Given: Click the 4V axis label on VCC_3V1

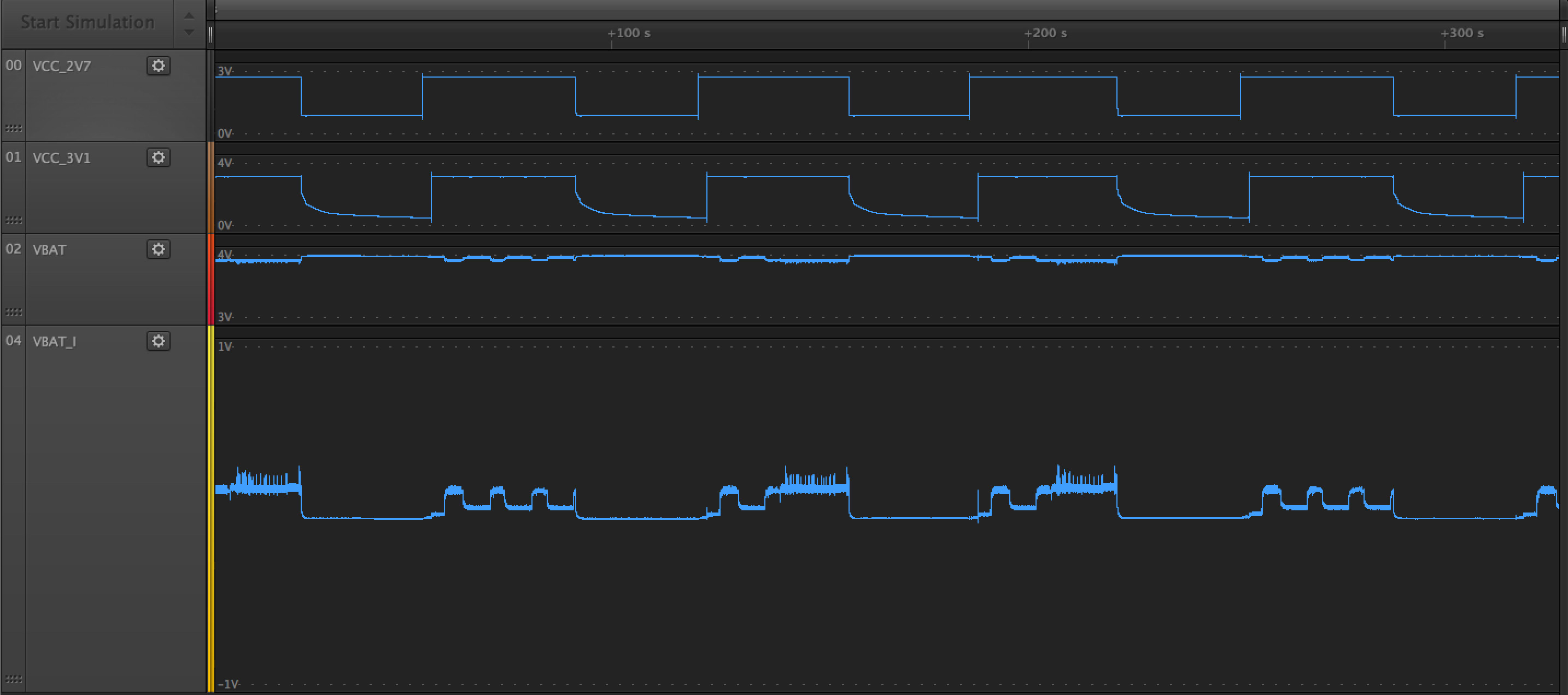Looking at the screenshot, I should (225, 163).
